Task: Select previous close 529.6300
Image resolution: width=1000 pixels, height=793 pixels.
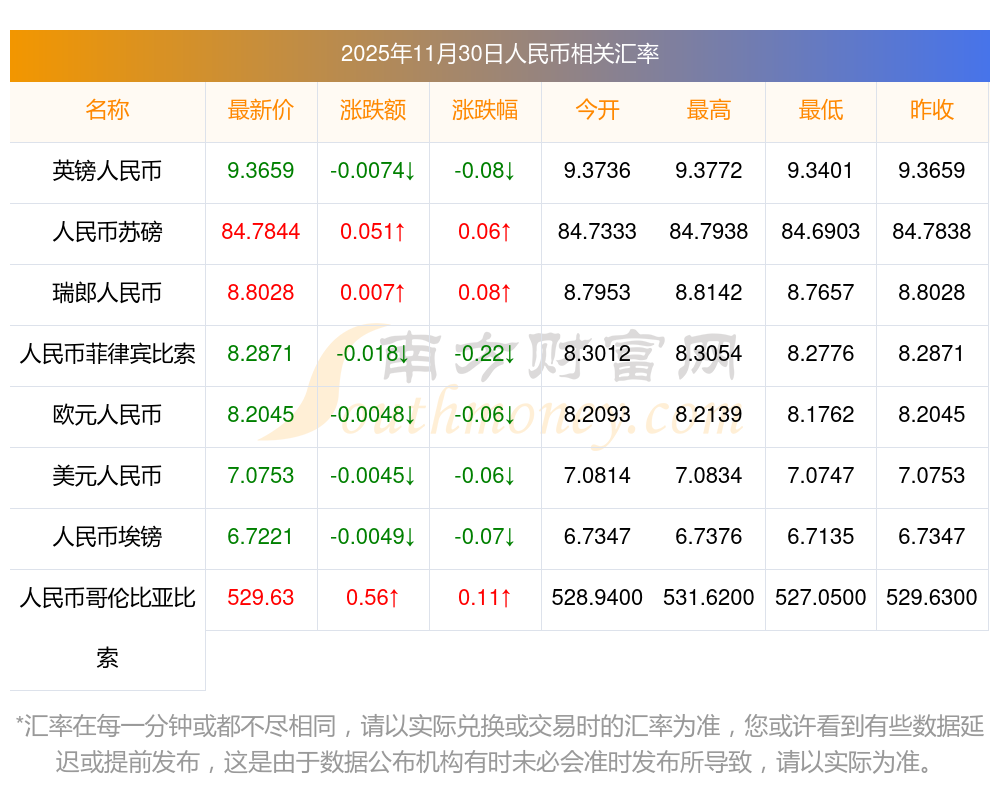Action: tap(932, 598)
